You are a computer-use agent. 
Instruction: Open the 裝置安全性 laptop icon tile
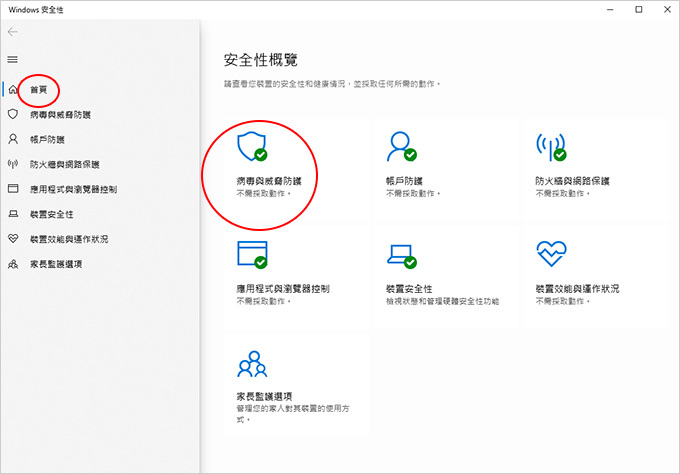[400, 255]
